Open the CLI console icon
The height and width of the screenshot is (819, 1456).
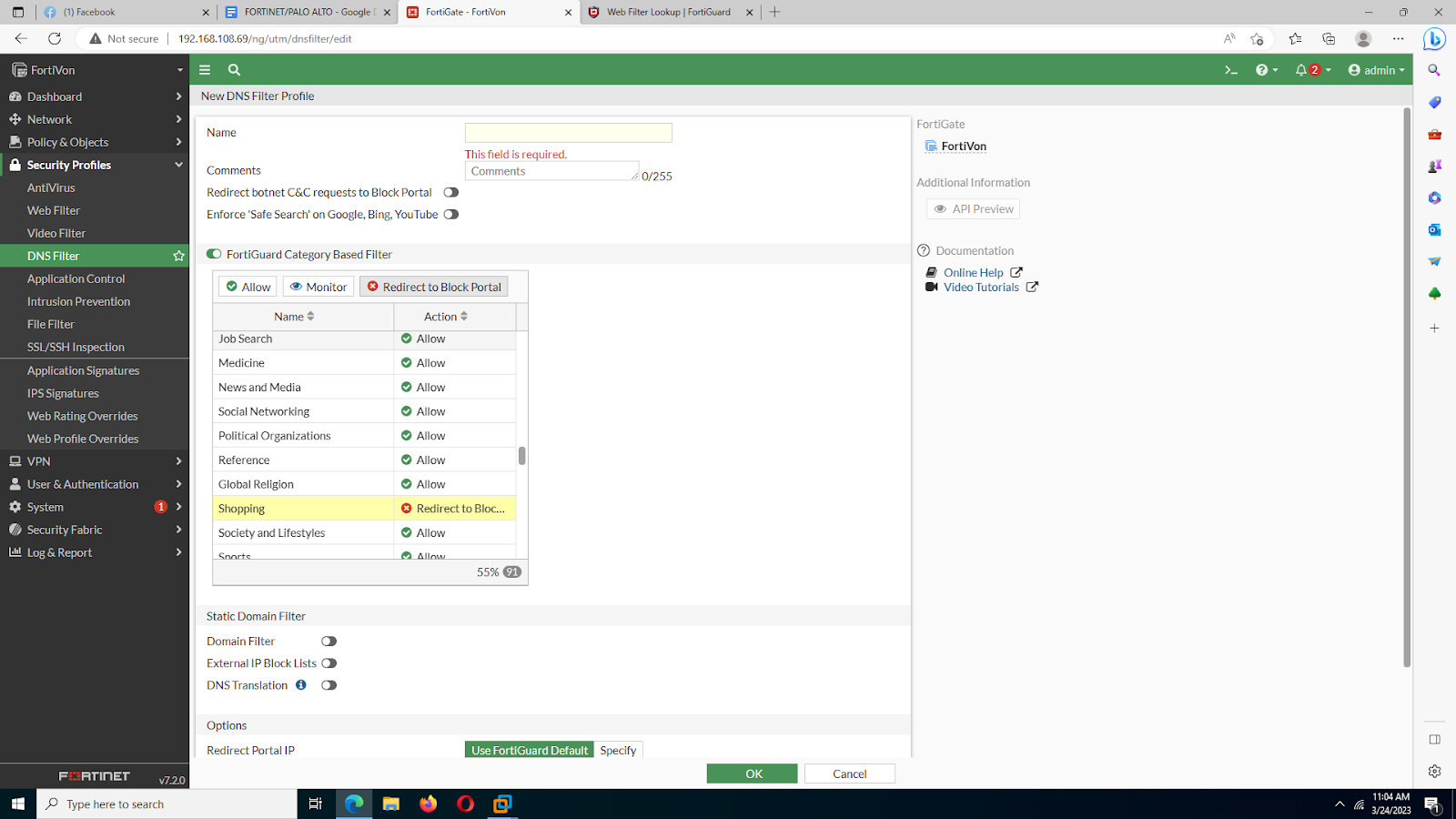click(x=1231, y=70)
